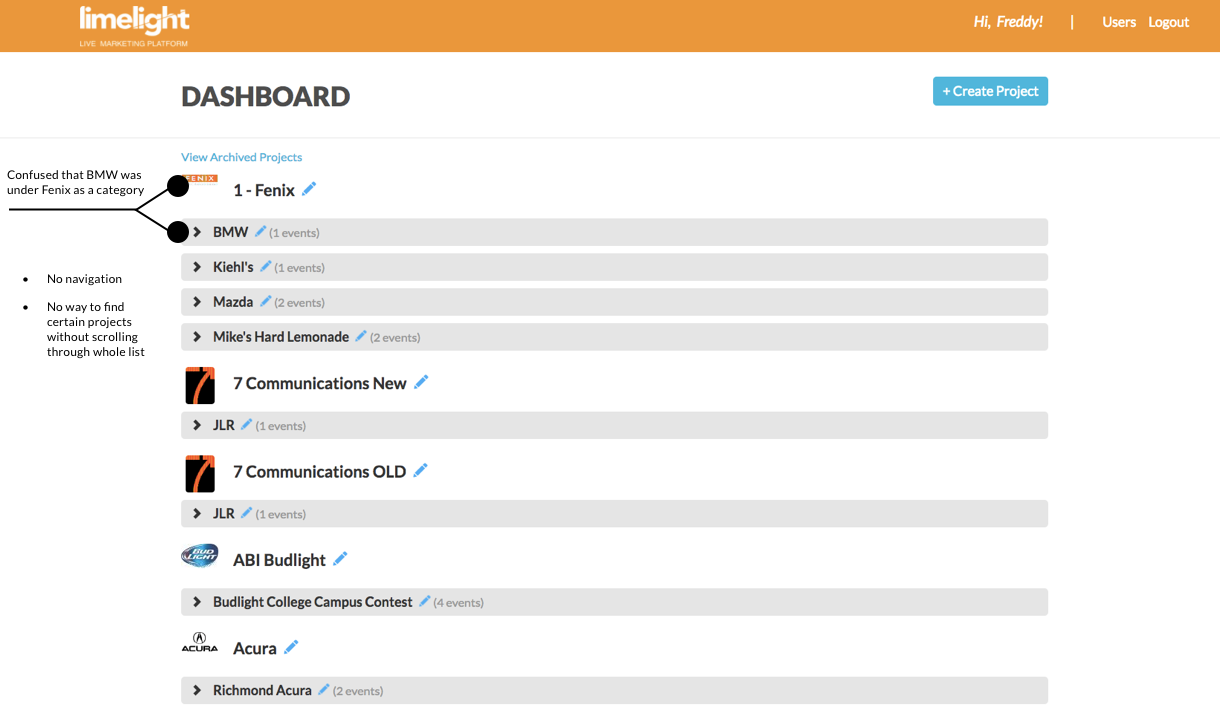Open View Archived Projects link
This screenshot has width=1220, height=705.
click(241, 157)
